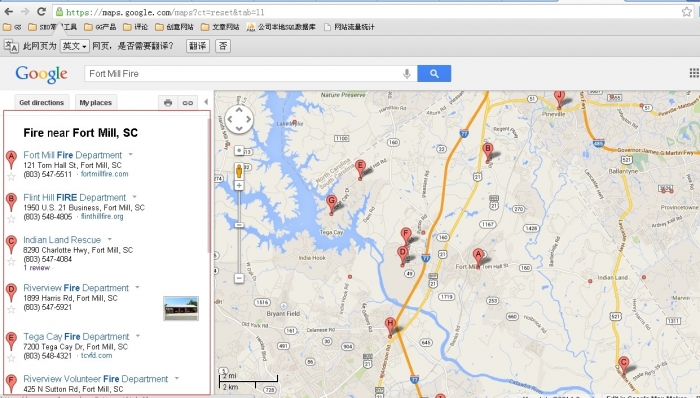The image size is (700, 398).
Task: Star the Fort Mill Fire Department result
Action: click(11, 177)
